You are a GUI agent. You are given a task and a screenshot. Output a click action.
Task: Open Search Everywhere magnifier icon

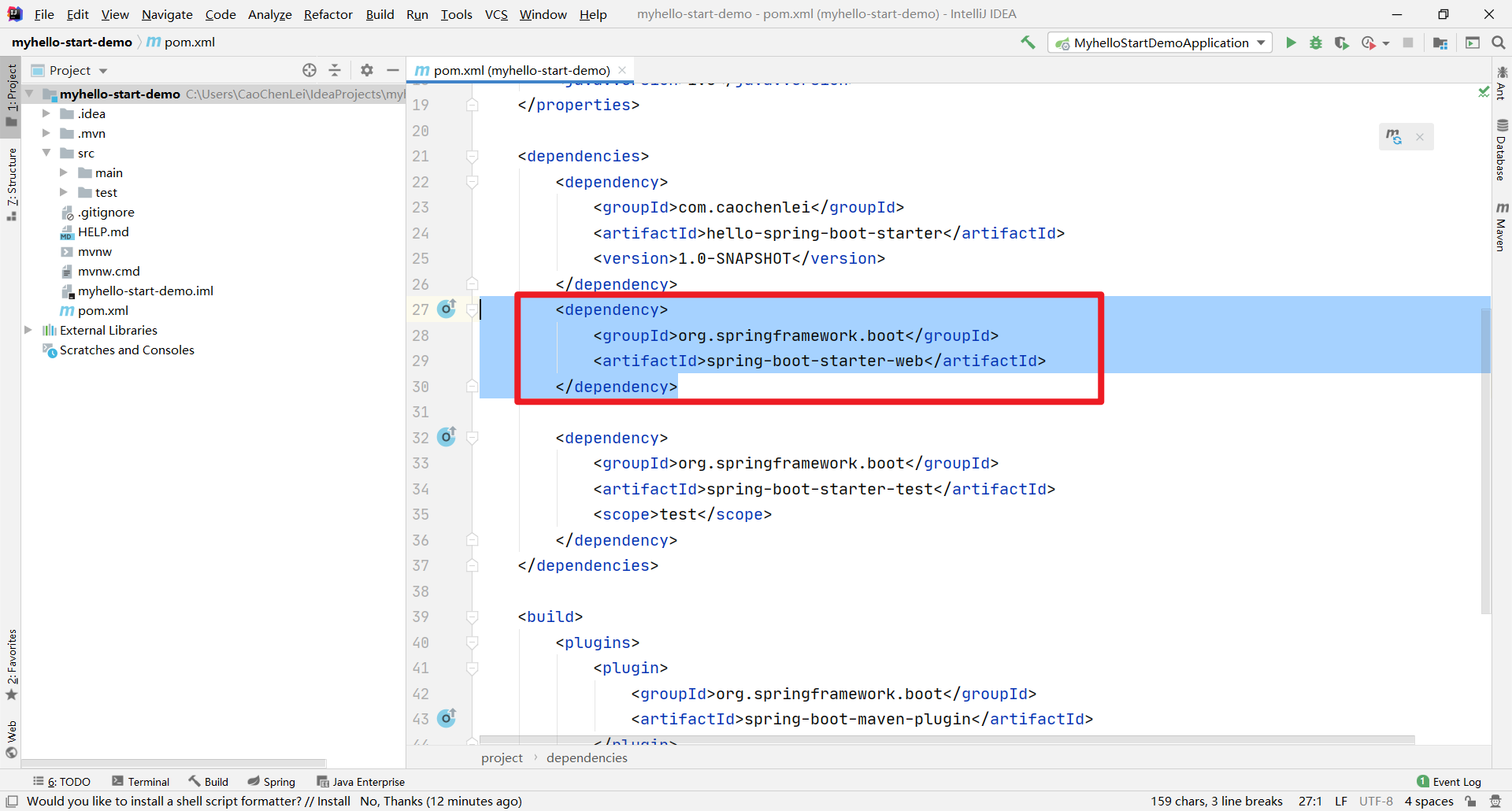[1499, 43]
